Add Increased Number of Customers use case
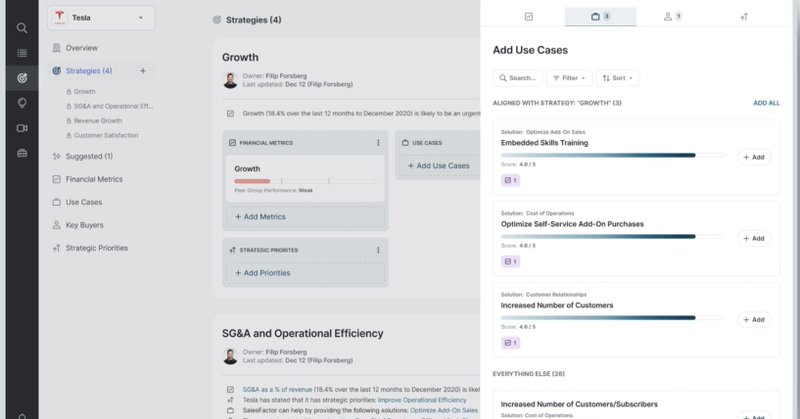This screenshot has height=419, width=800. 754,319
